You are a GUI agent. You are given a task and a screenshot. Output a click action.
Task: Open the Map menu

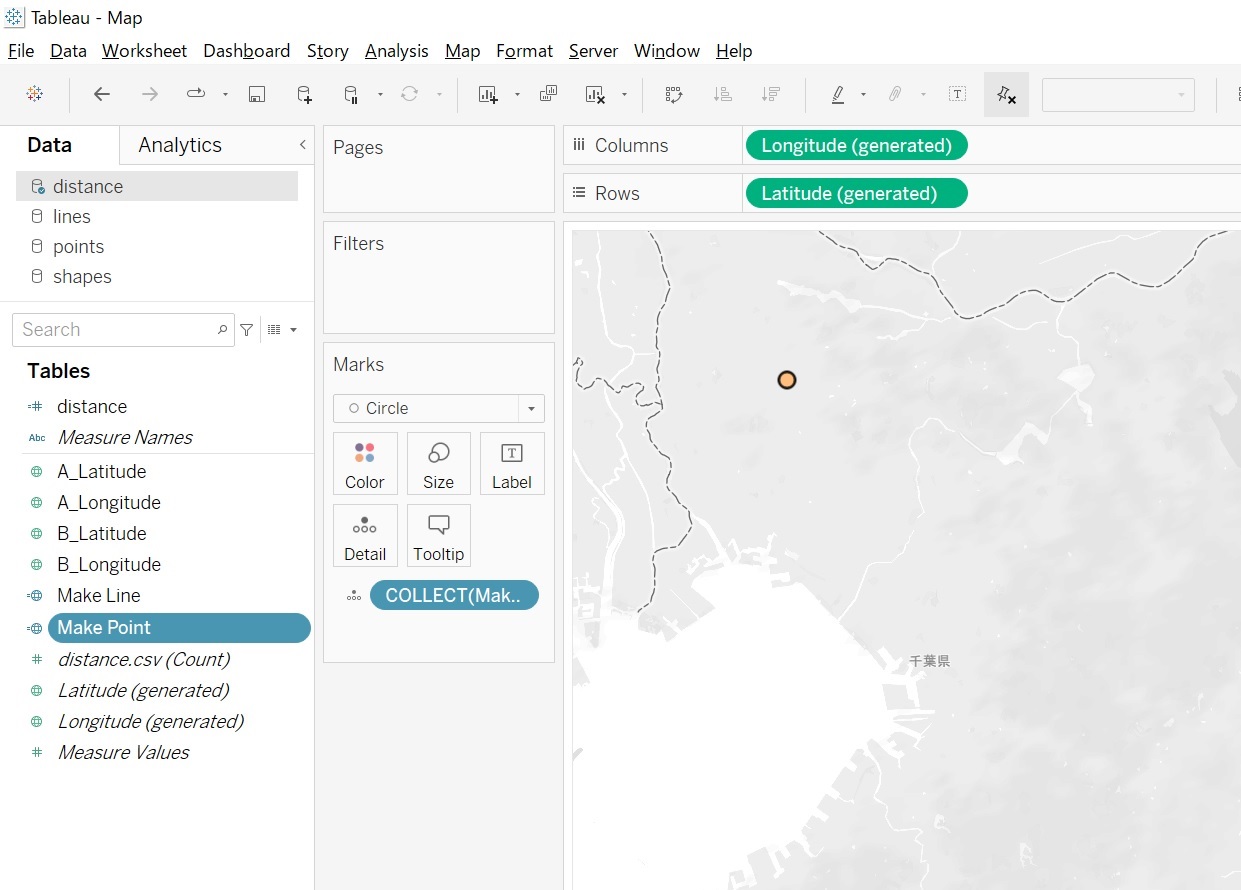pos(462,51)
